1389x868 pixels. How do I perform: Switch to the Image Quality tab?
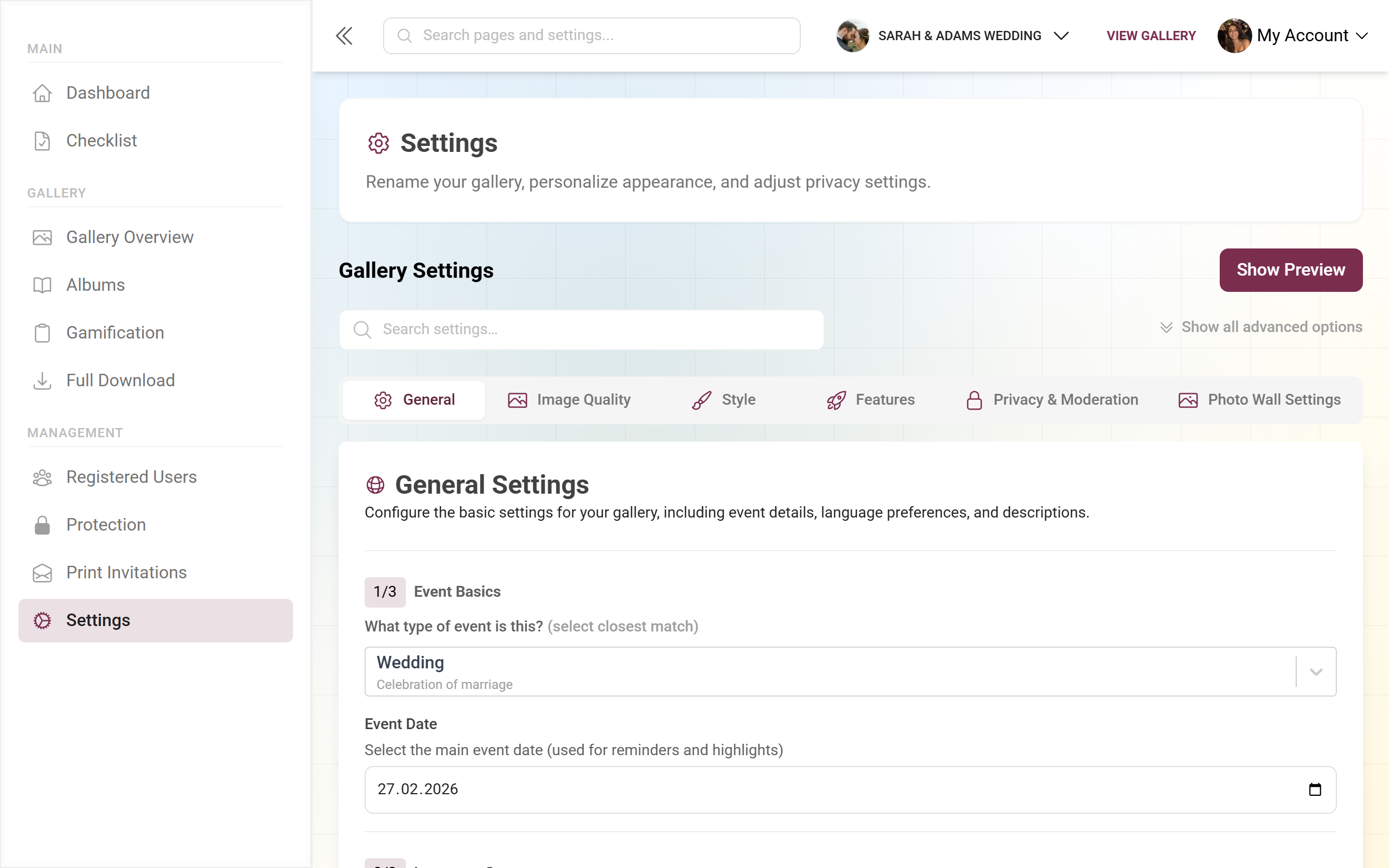click(x=569, y=400)
